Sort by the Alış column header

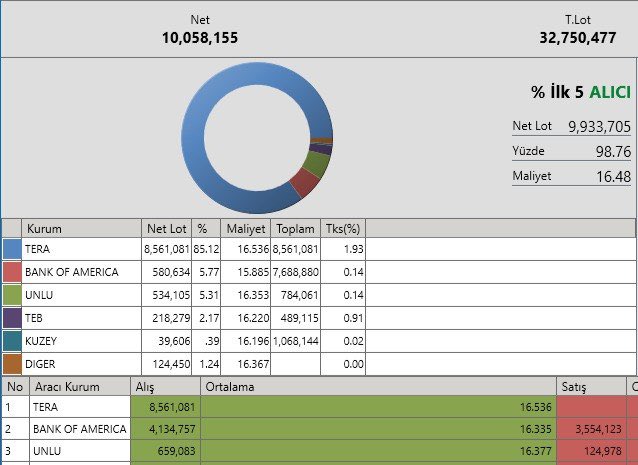tap(165, 386)
